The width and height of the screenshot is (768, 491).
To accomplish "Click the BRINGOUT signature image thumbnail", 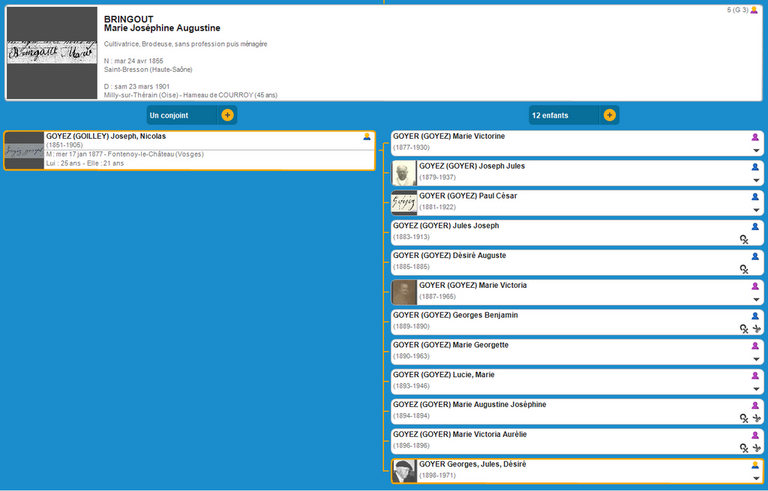I will pyautogui.click(x=52, y=54).
